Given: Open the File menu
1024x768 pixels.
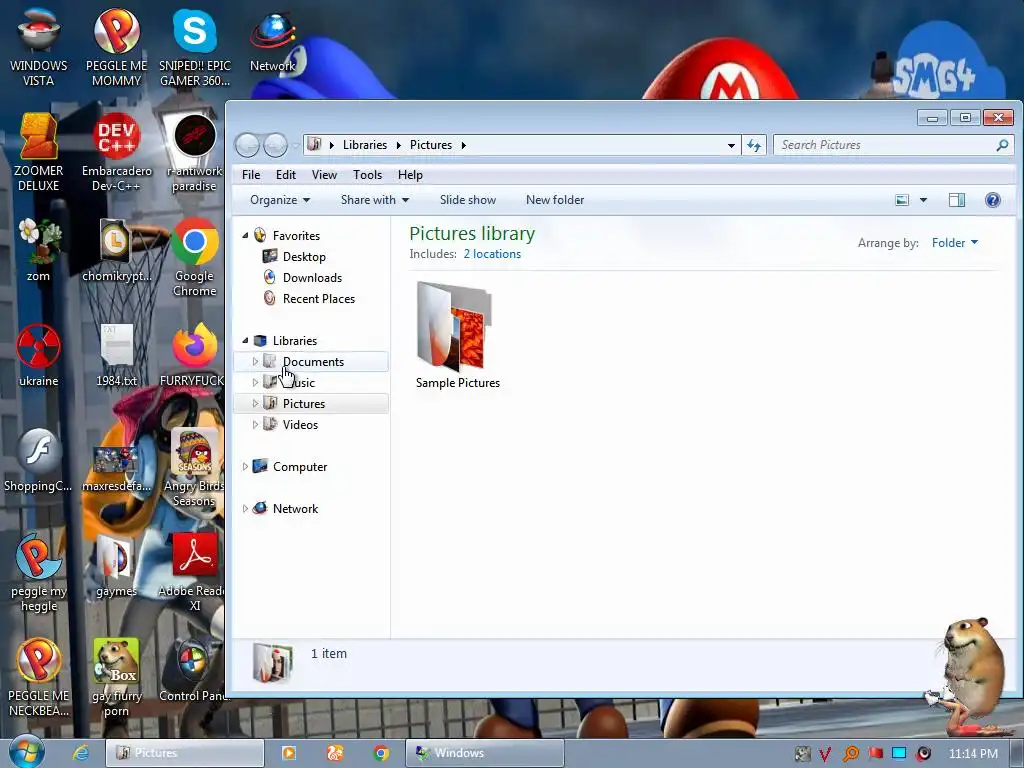Looking at the screenshot, I should coord(251,175).
